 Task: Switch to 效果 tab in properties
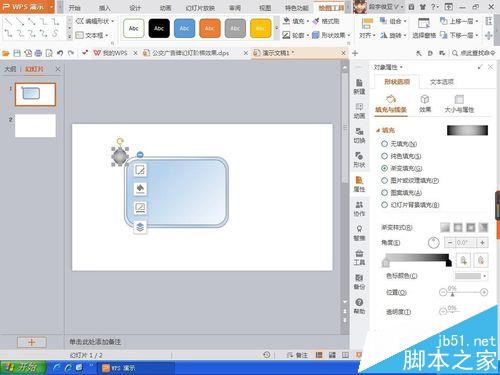425,103
